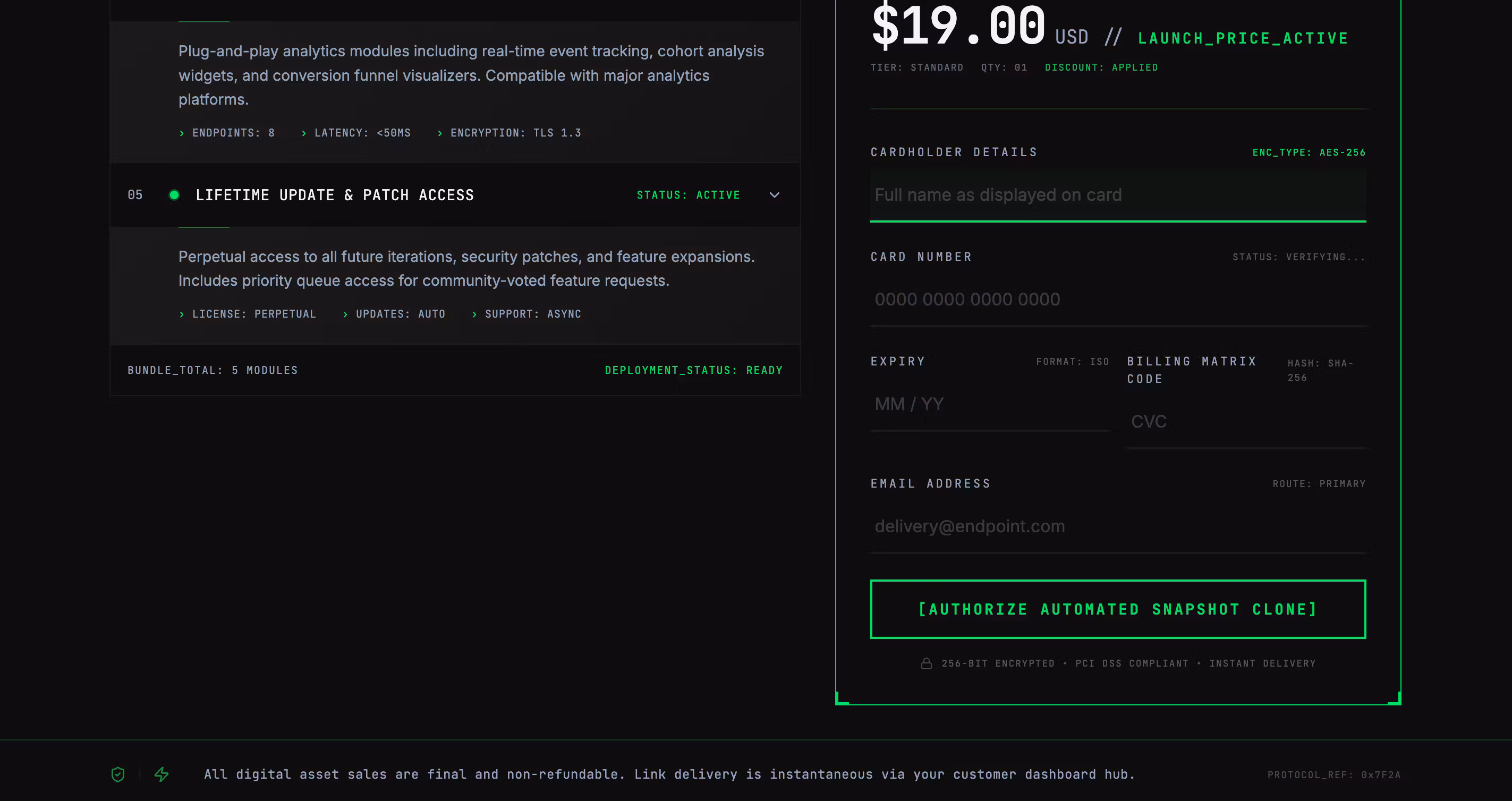This screenshot has width=1512, height=801.
Task: Click the ENCRYPTION: TLS 1.3 spec
Action: pyautogui.click(x=515, y=133)
